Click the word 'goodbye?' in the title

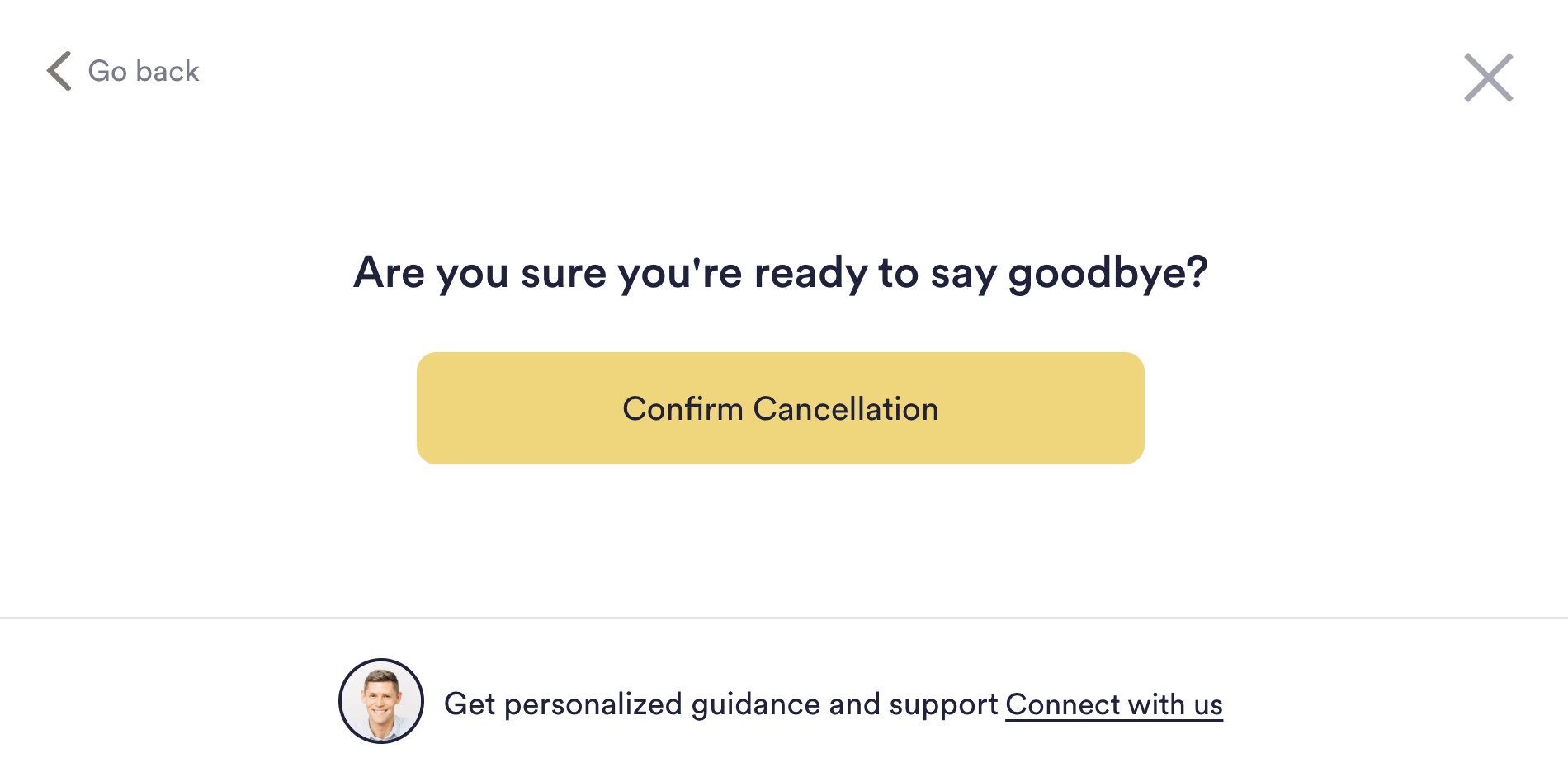(1108, 274)
